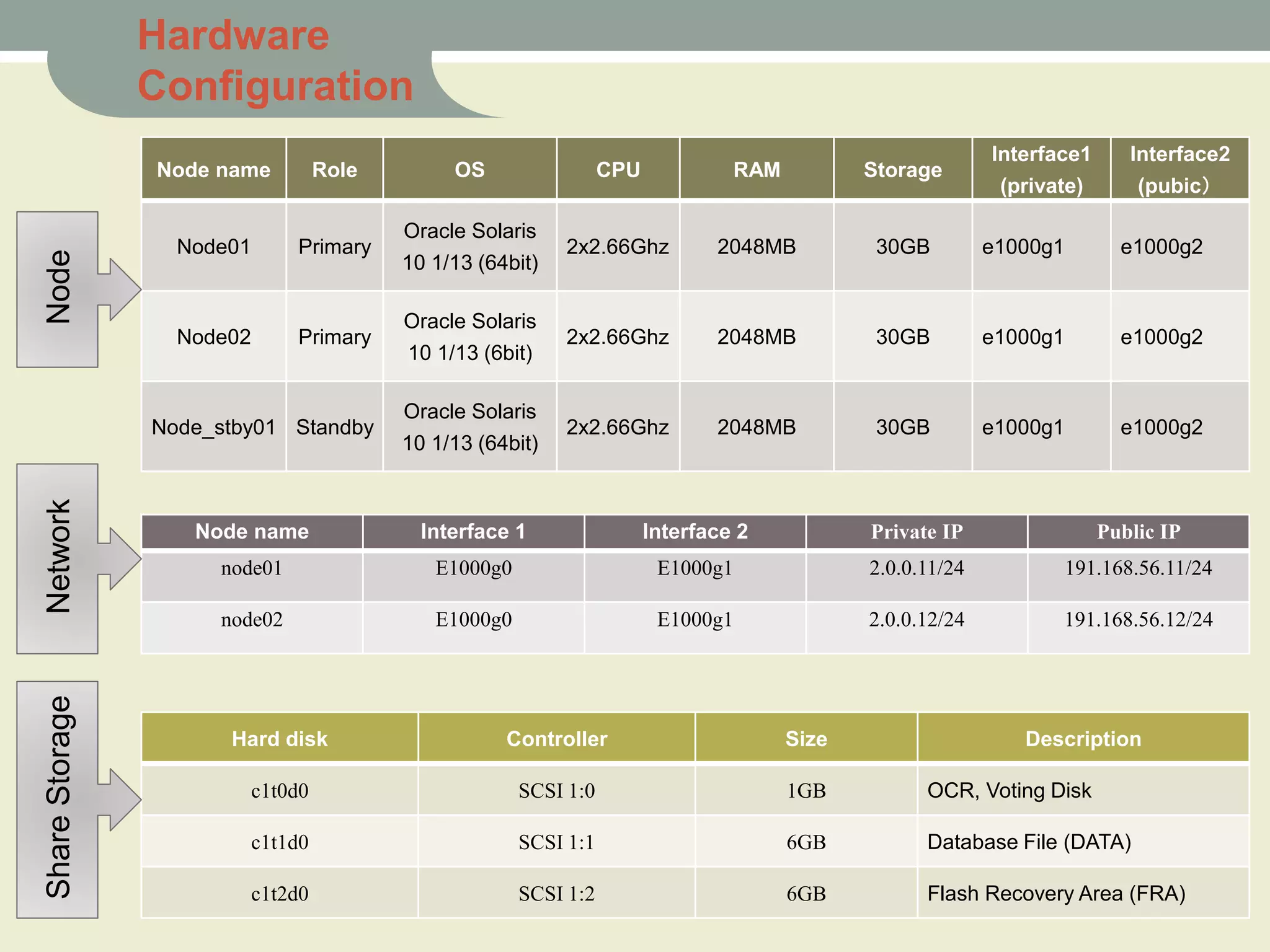The height and width of the screenshot is (952, 1270).
Task: Click the 2.0.0.11/24 private IP
Action: click(x=917, y=576)
